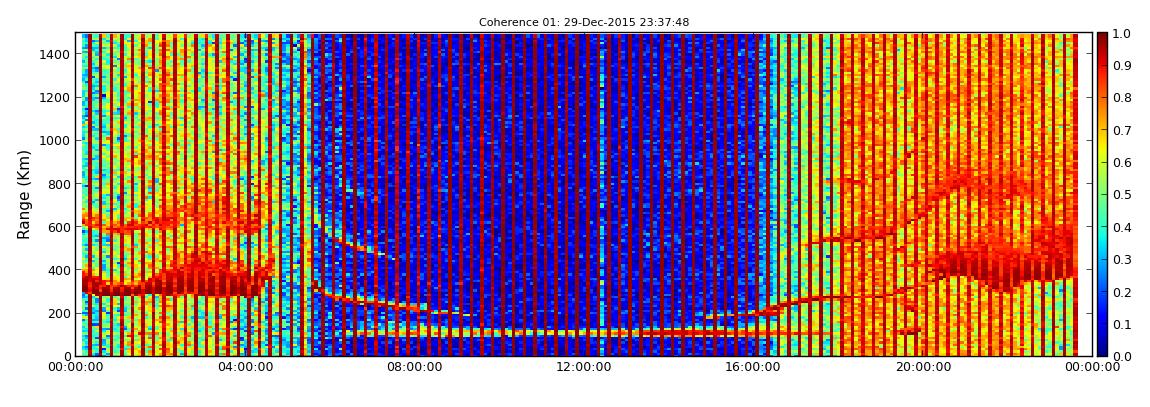Click the 08:00:00 time axis label
The image size is (1150, 407).
[416, 367]
